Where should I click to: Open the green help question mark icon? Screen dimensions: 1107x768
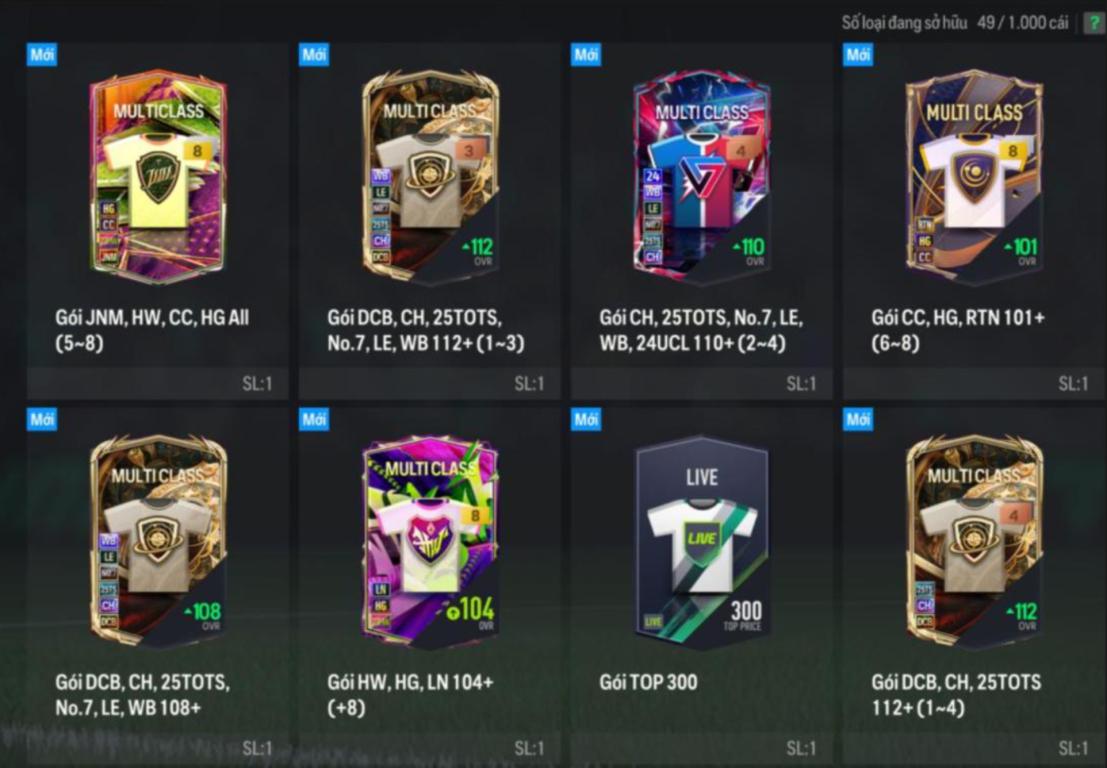coord(1094,23)
